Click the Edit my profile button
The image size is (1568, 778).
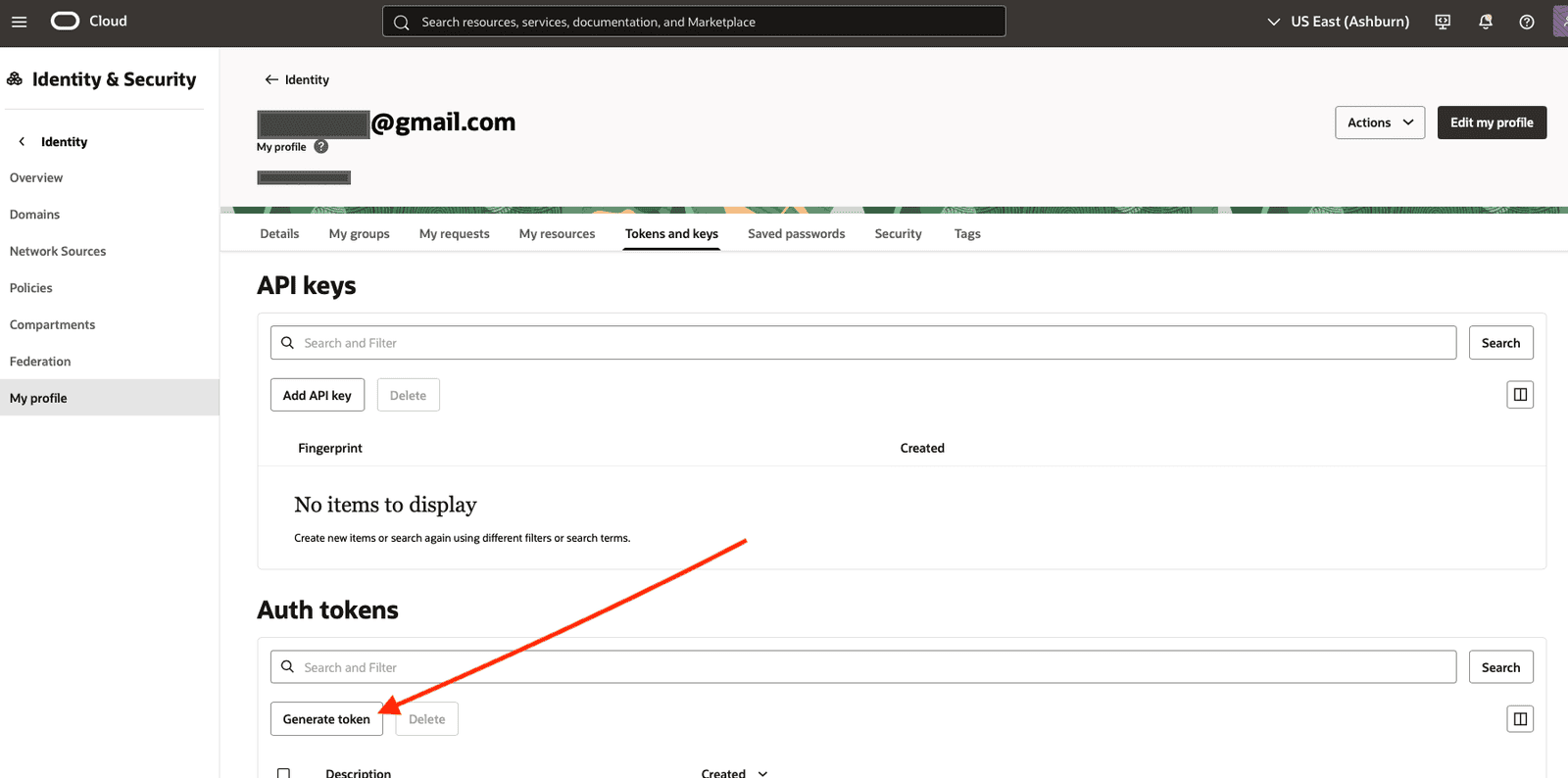(1491, 122)
